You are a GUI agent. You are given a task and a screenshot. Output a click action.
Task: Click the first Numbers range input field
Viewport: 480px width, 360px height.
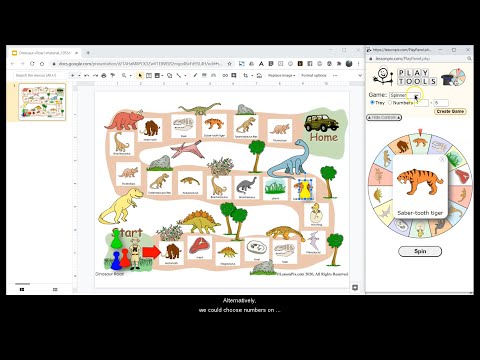pyautogui.click(x=421, y=103)
